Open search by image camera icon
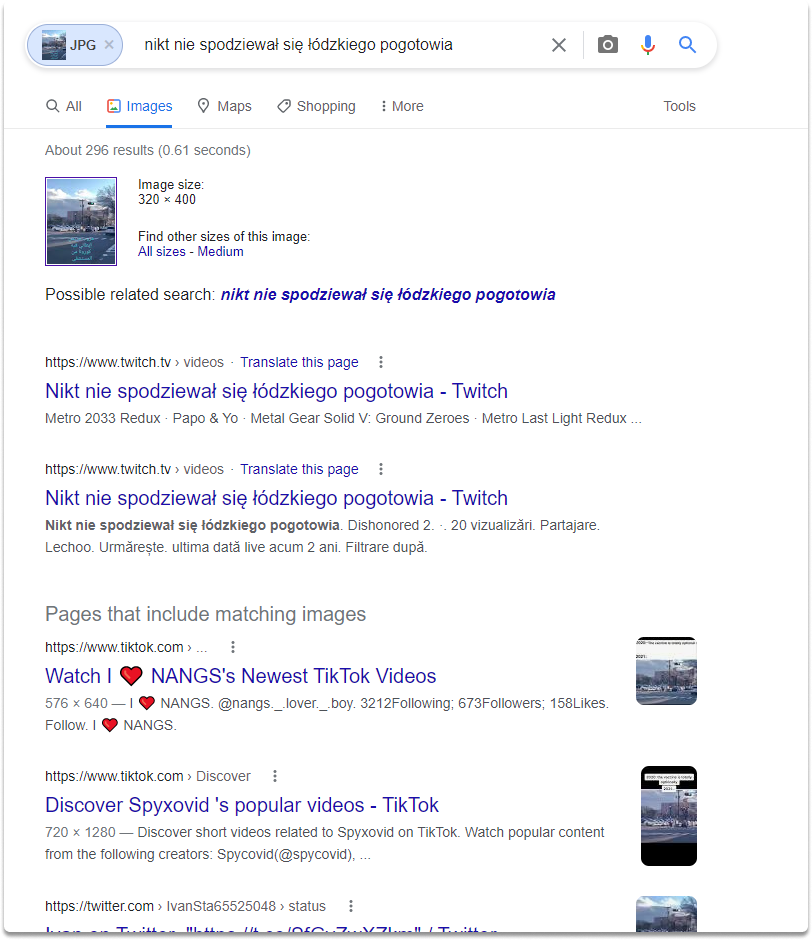The height and width of the screenshot is (940, 812). pyautogui.click(x=608, y=45)
